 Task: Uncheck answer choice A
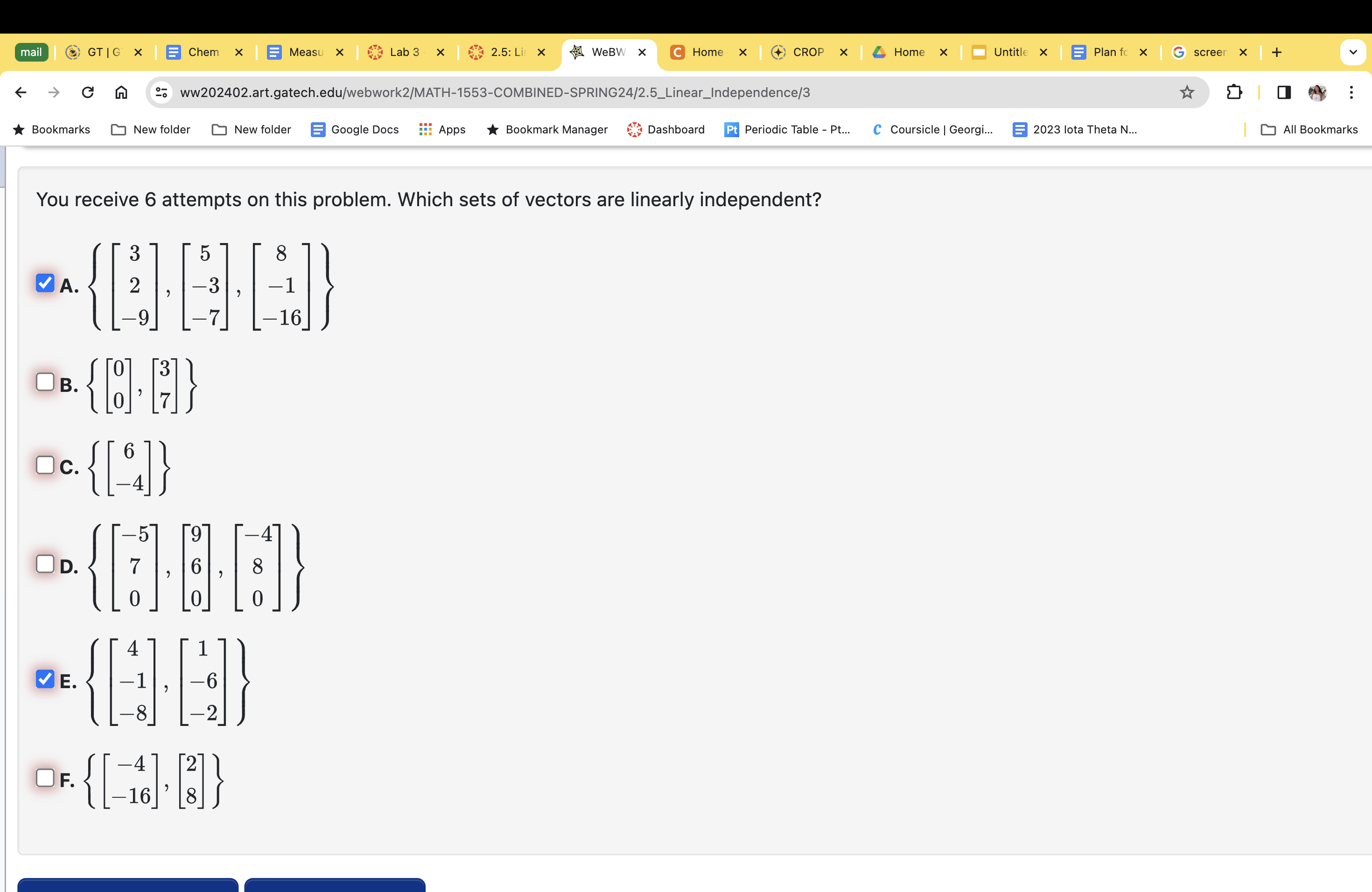pyautogui.click(x=45, y=283)
